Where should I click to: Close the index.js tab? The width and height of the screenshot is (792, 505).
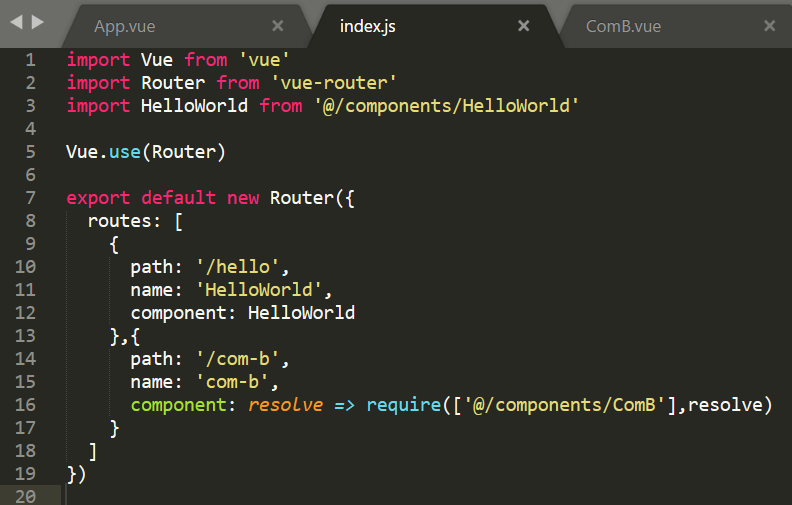click(524, 26)
